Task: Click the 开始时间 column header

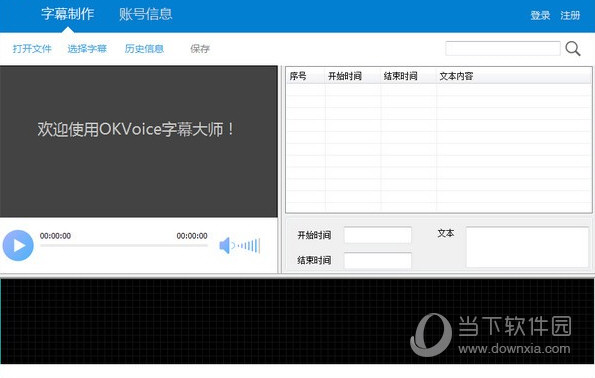Action: (353, 76)
